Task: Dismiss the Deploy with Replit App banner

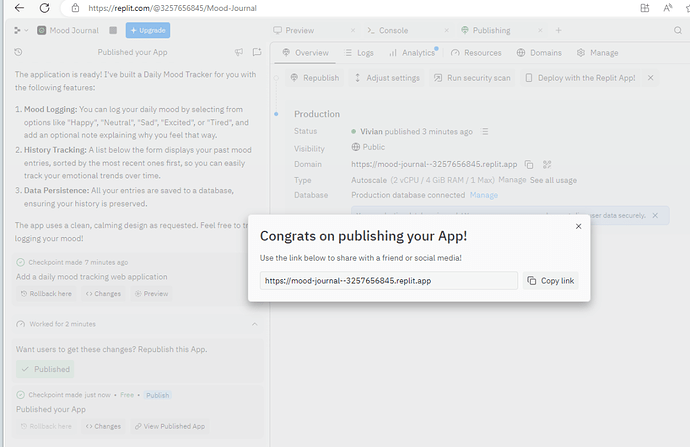Action: coord(651,78)
